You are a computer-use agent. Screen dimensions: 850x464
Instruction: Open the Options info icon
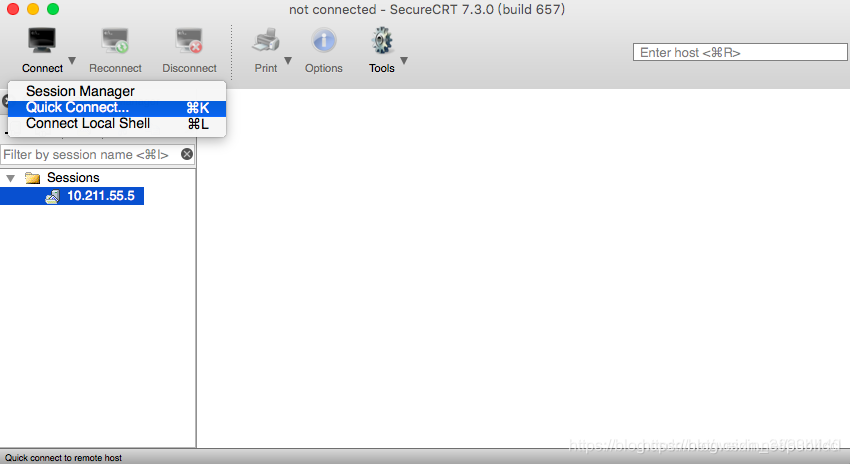(324, 41)
